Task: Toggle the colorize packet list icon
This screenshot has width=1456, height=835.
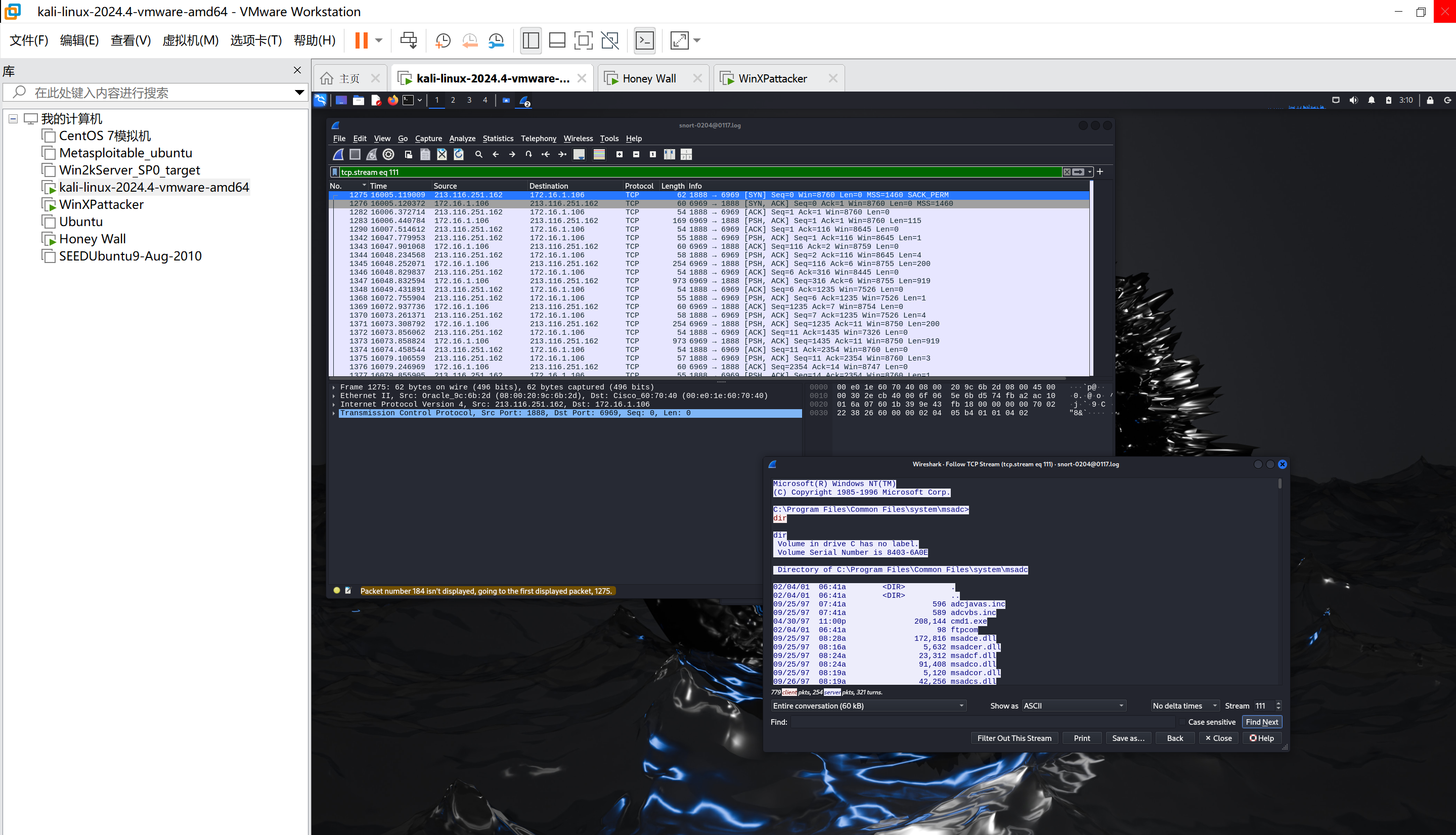Action: (599, 154)
